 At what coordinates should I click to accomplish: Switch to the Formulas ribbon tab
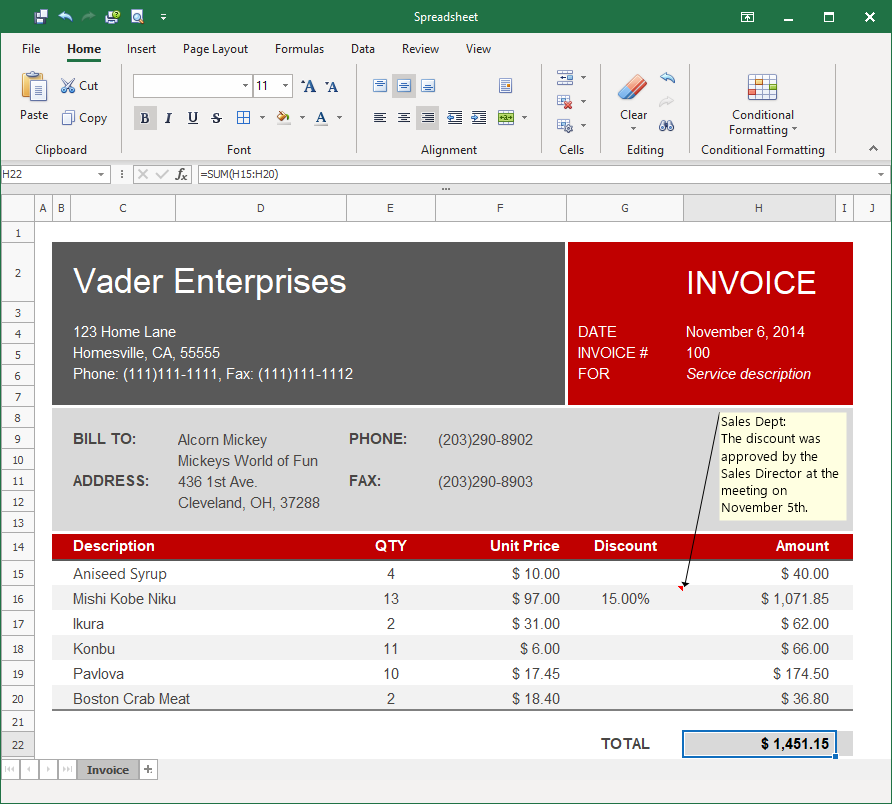(299, 48)
